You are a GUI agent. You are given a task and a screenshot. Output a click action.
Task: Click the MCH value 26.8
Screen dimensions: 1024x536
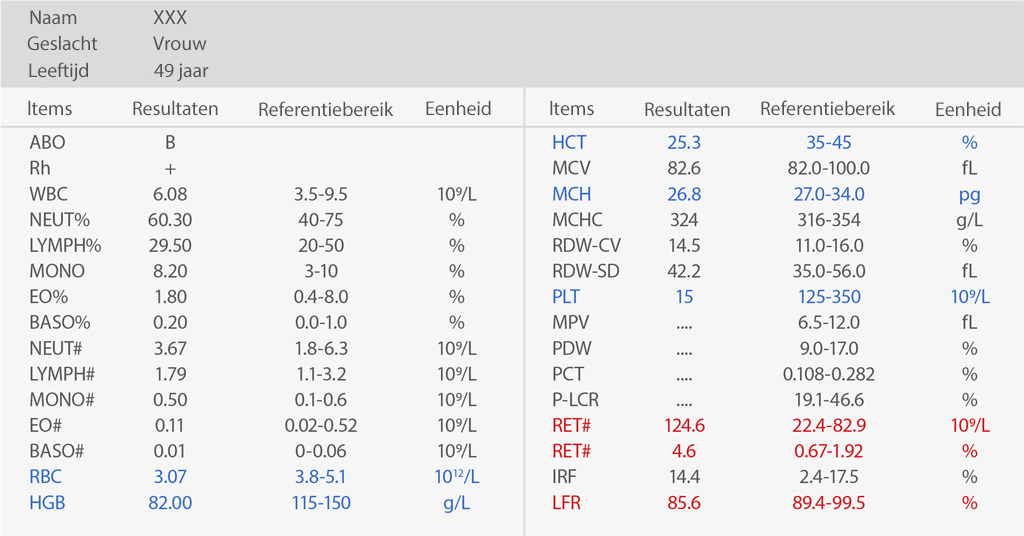tap(684, 194)
